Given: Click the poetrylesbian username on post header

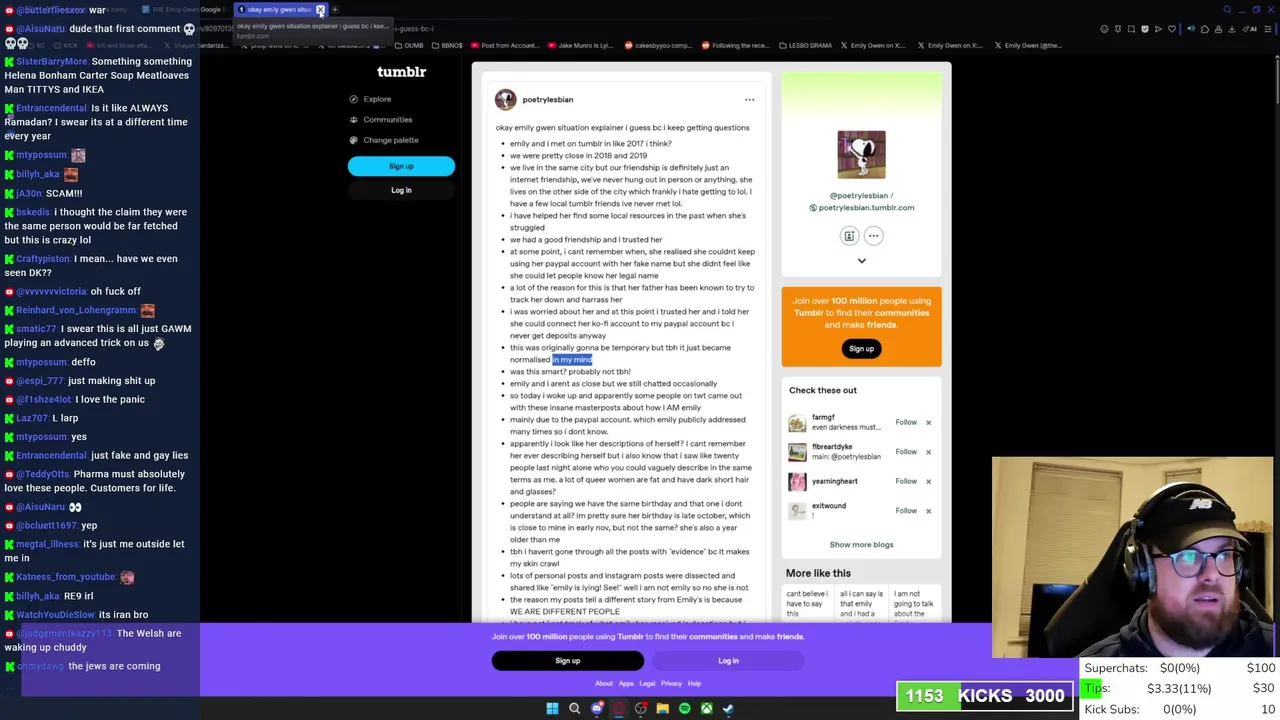Looking at the screenshot, I should [547, 100].
